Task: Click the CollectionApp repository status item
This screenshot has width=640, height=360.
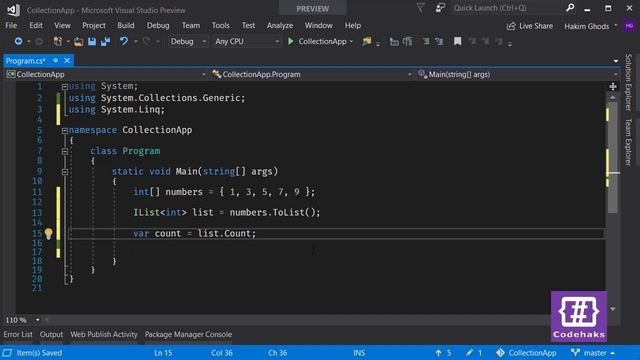Action: (526, 353)
